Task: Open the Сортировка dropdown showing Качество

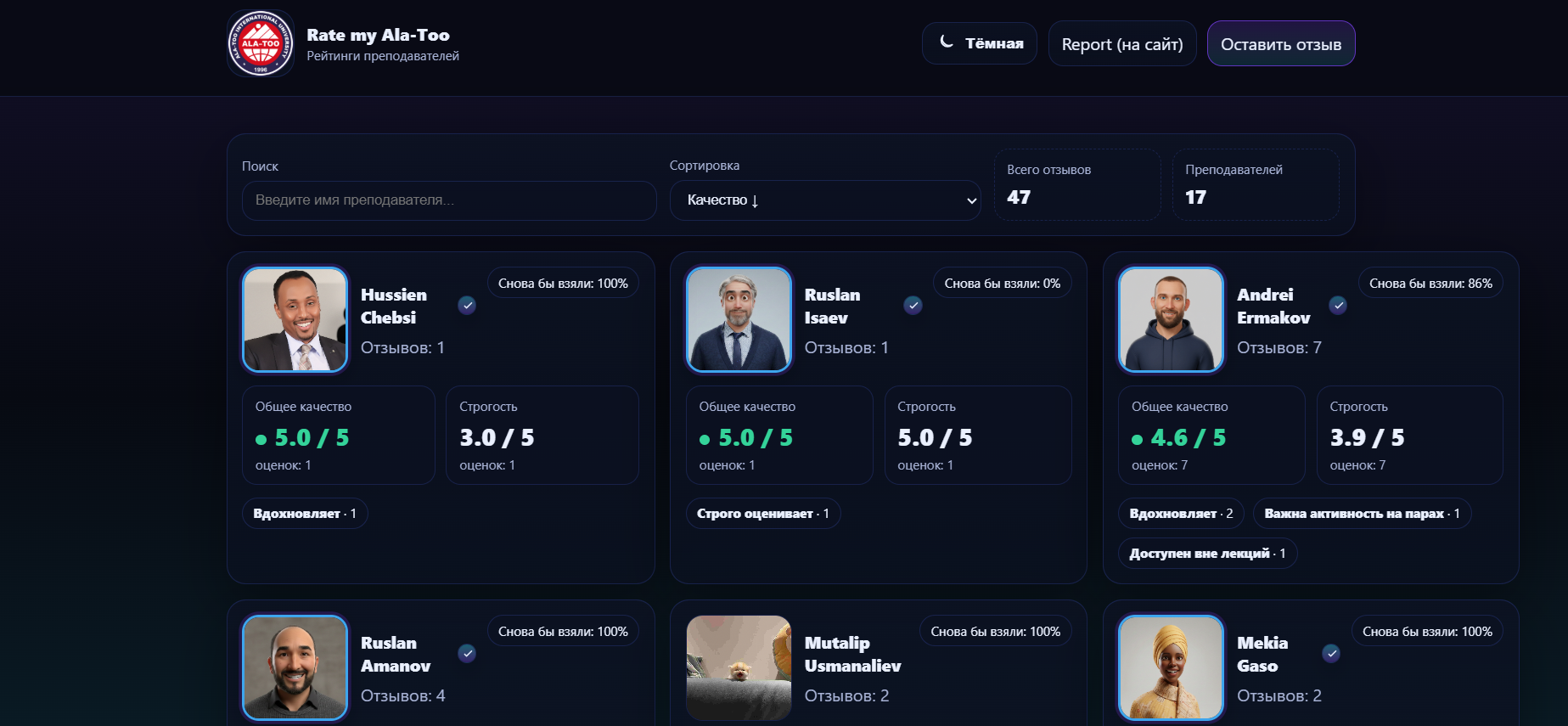Action: click(825, 200)
